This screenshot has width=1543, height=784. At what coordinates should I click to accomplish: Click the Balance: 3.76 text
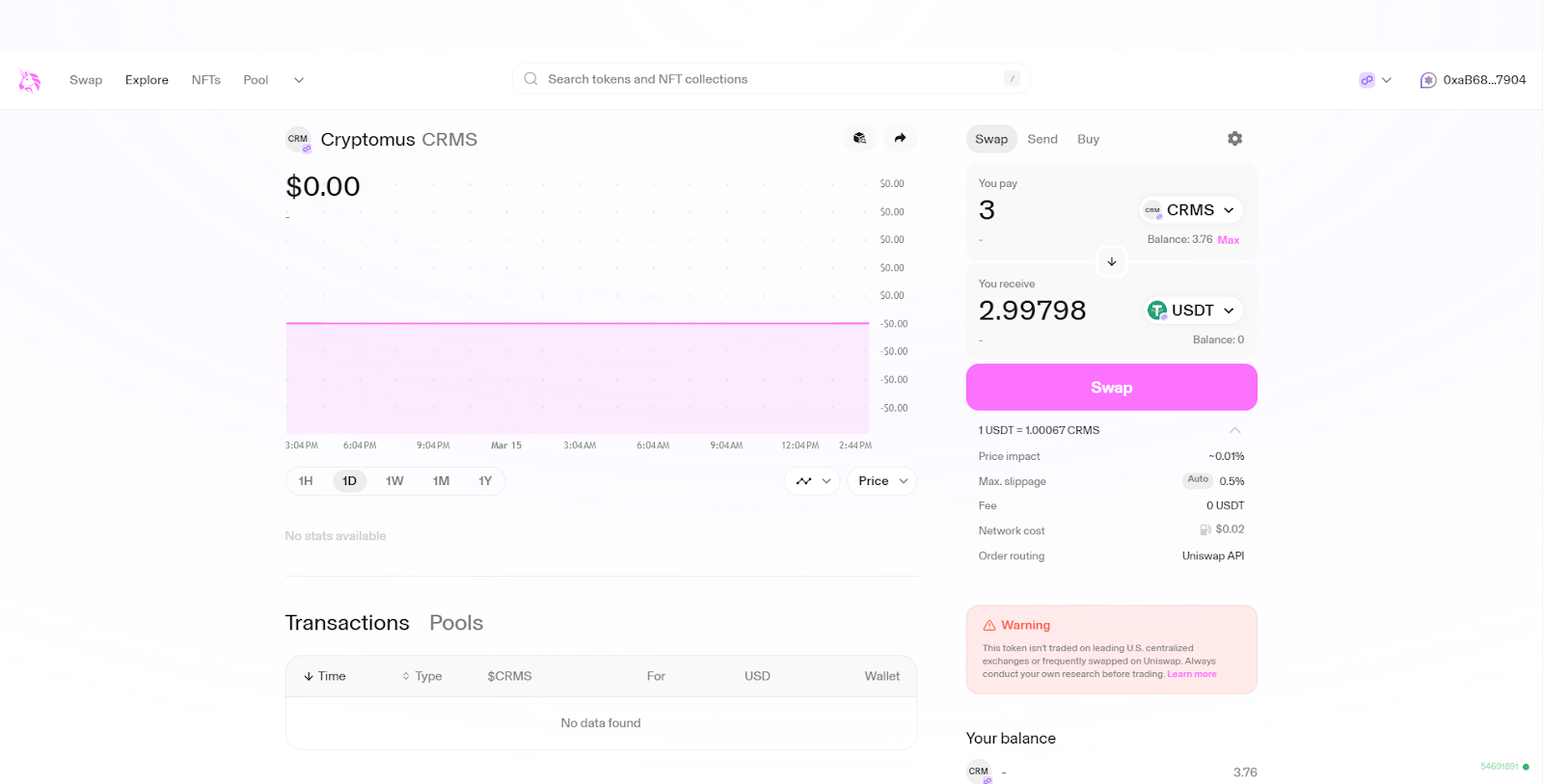pos(1179,239)
